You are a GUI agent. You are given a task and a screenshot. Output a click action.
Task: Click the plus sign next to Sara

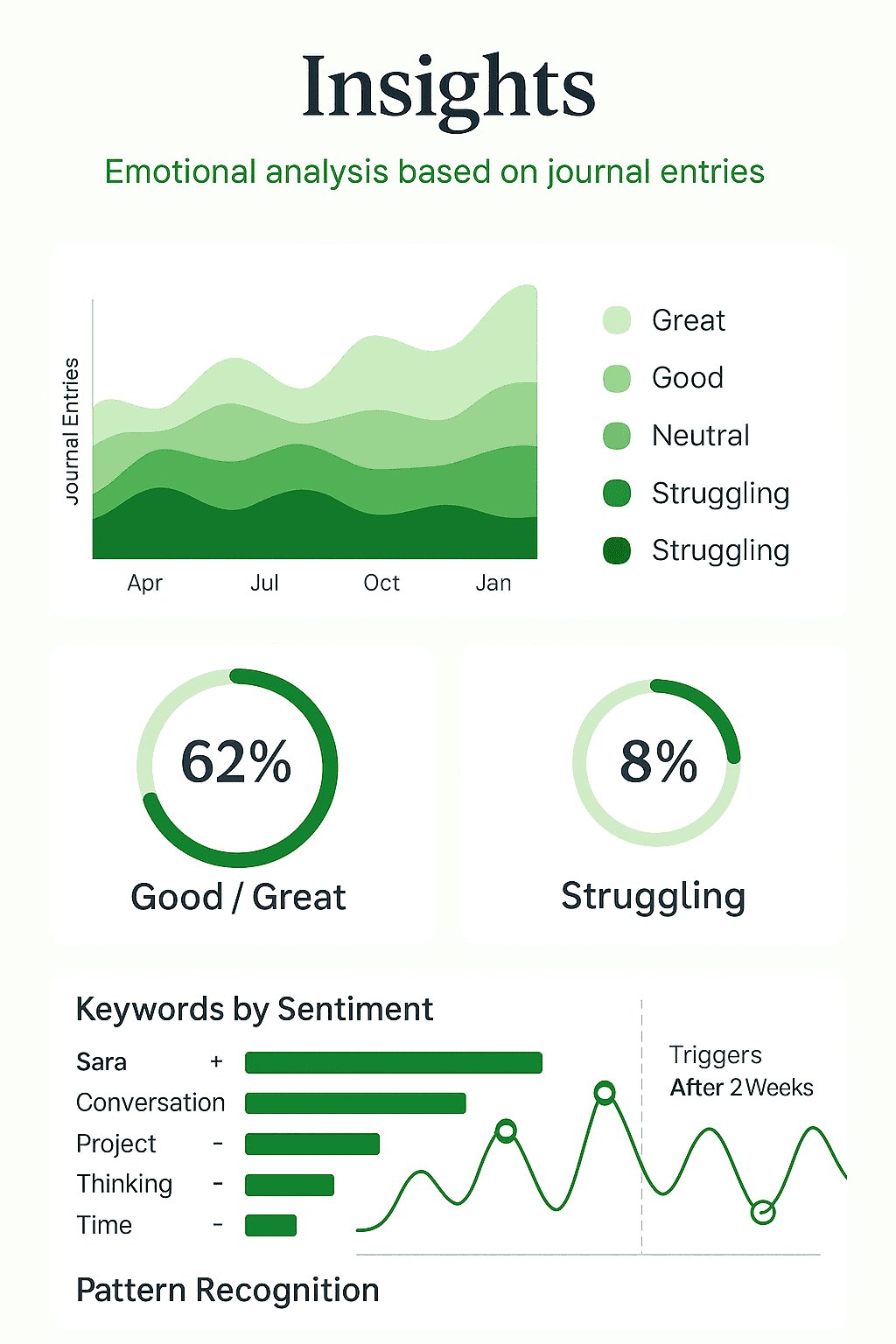tap(216, 1061)
